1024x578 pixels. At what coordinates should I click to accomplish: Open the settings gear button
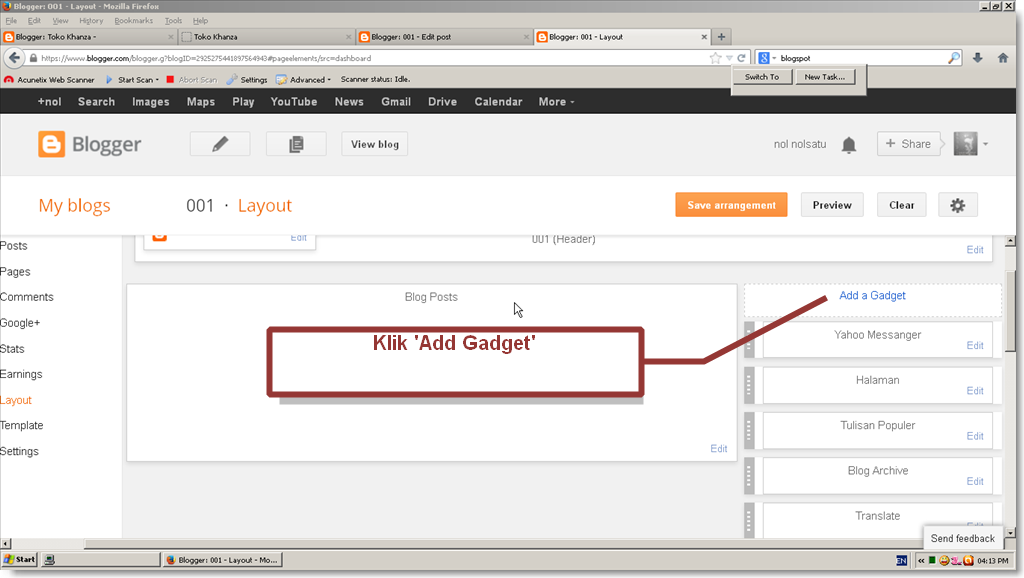point(957,205)
